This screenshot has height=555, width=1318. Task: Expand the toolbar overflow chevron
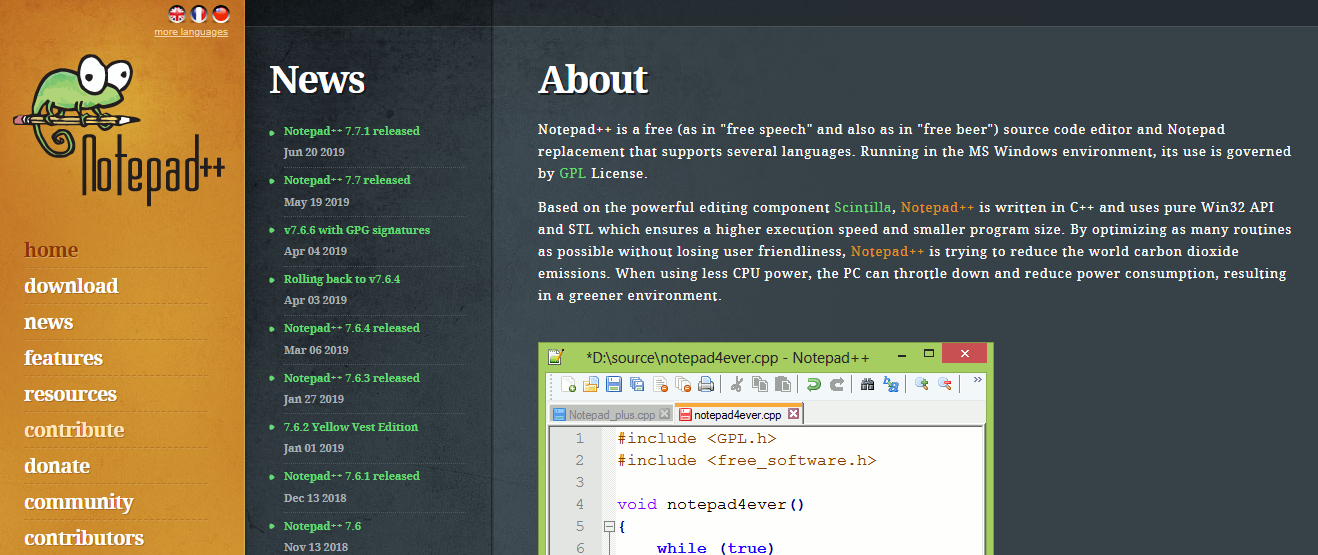(x=977, y=380)
